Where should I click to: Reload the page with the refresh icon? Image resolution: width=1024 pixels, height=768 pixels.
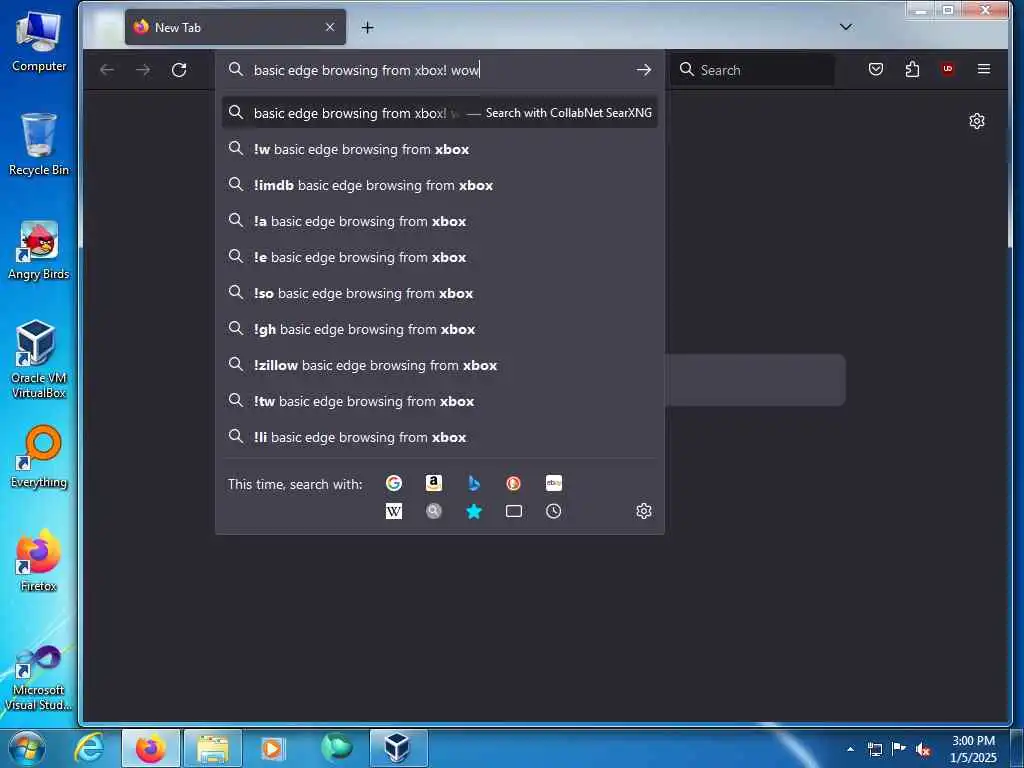(x=179, y=70)
